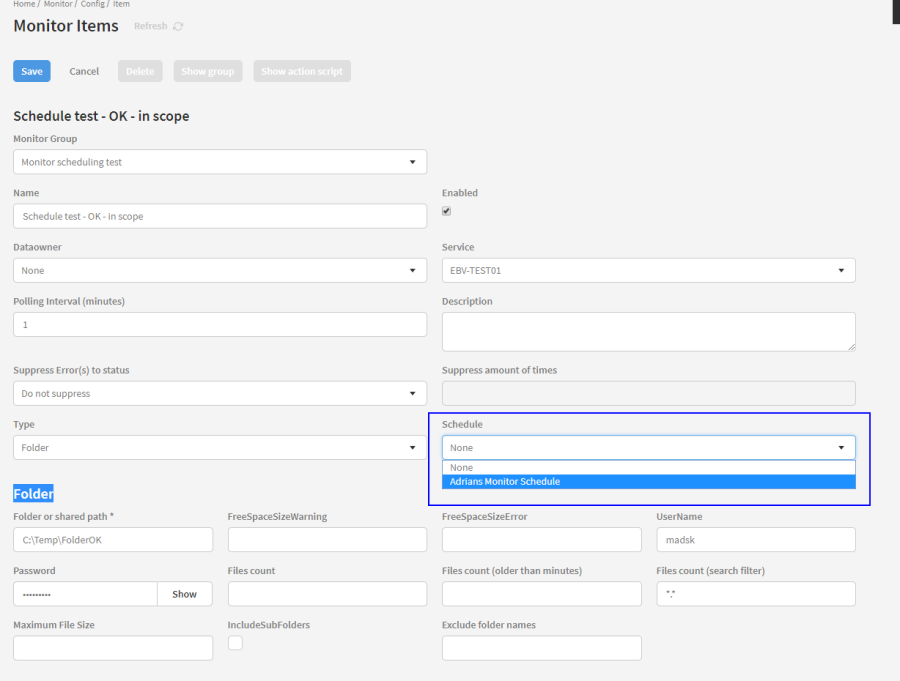Click the Folder or shared path field
The width and height of the screenshot is (900, 681).
[113, 540]
